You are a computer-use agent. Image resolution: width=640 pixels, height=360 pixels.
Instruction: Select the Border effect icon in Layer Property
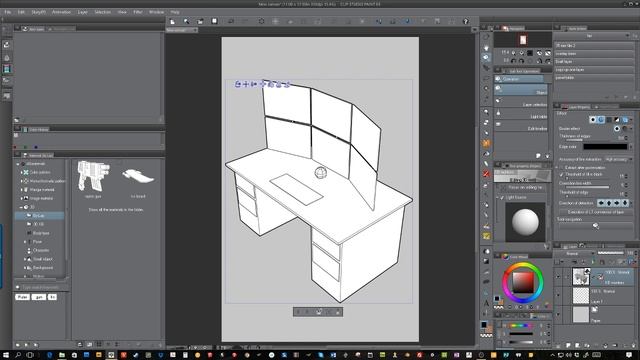click(593, 120)
